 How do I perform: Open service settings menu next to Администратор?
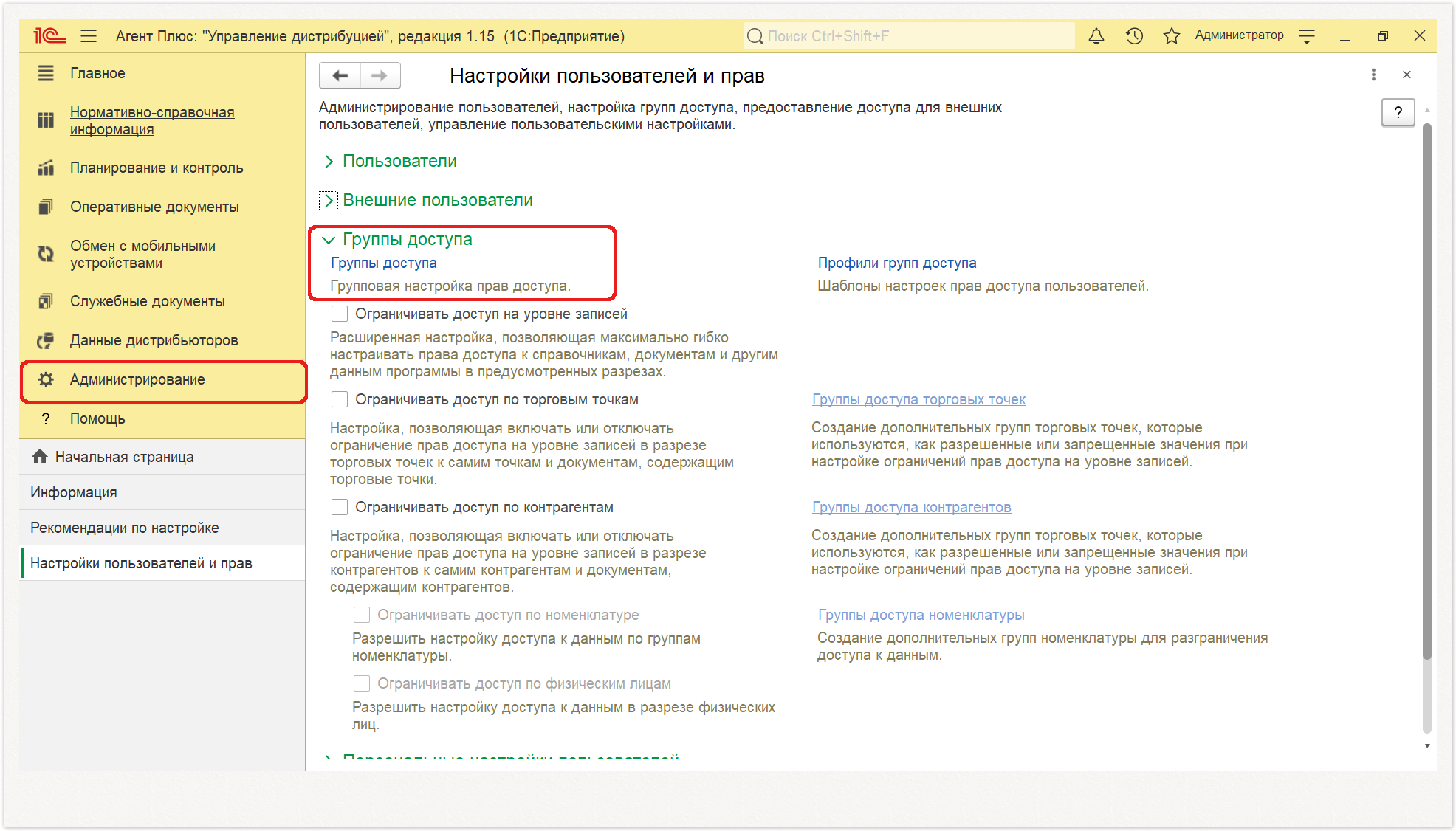tap(1307, 35)
